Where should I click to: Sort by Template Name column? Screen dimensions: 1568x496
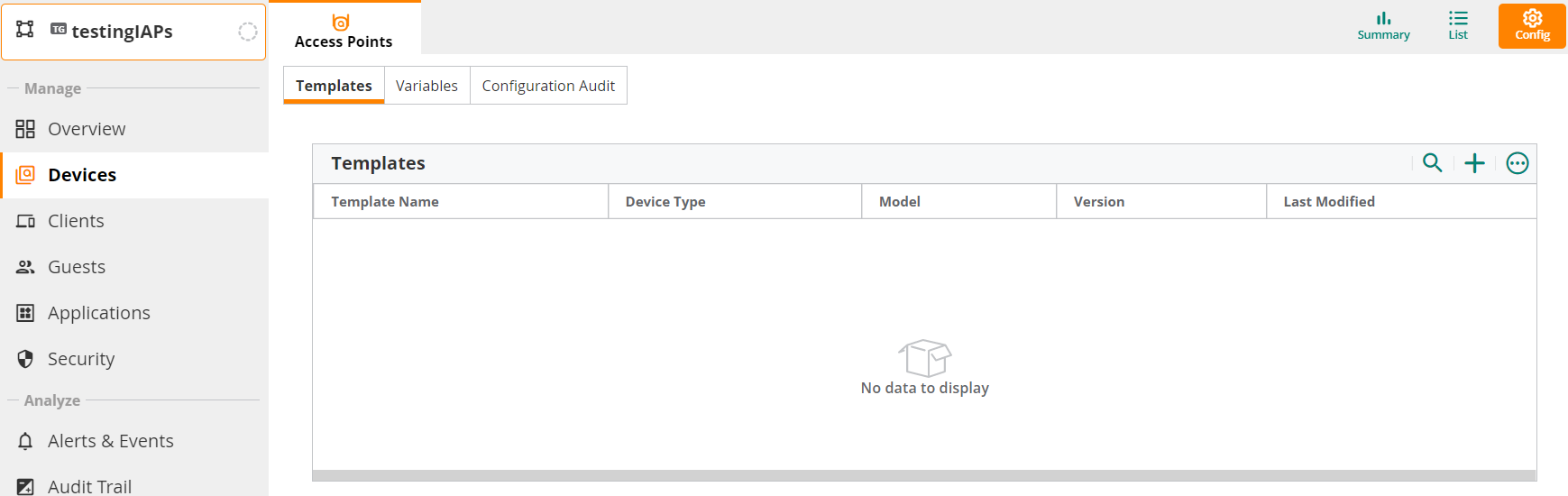tap(385, 202)
